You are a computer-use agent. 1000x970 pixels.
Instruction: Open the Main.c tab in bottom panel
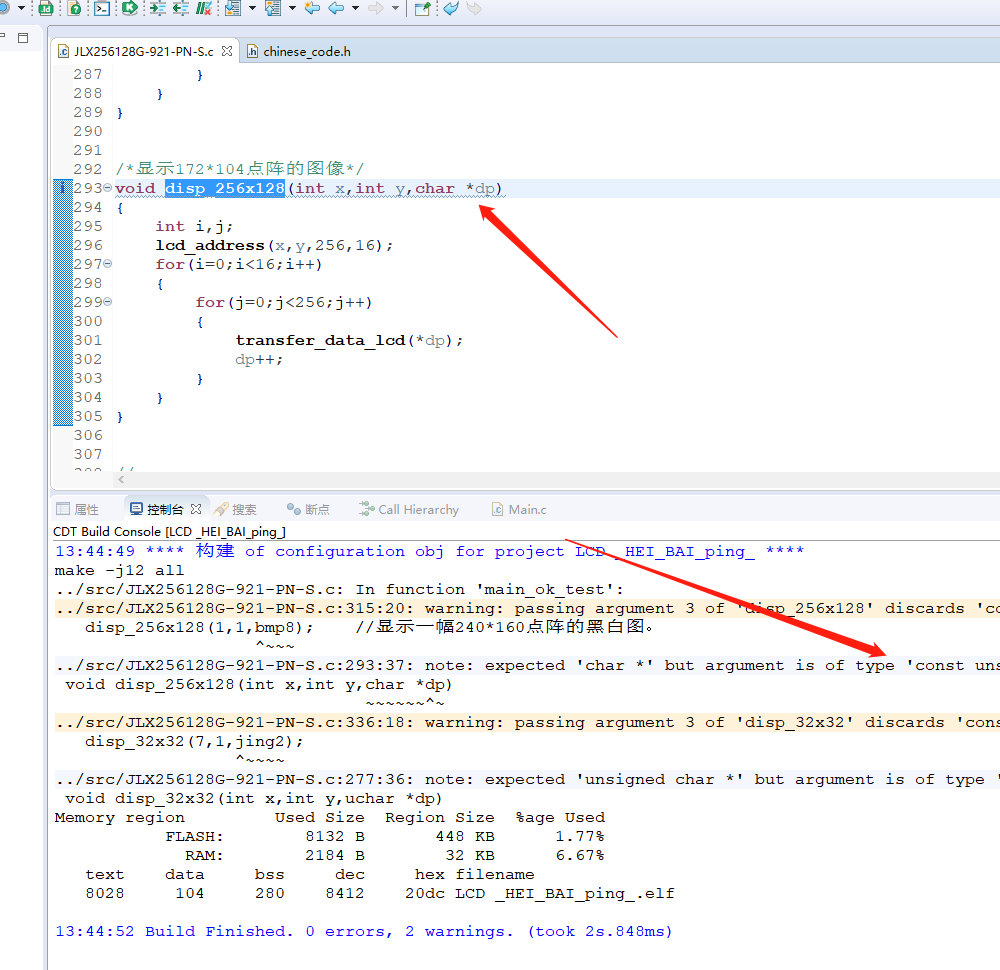(527, 510)
